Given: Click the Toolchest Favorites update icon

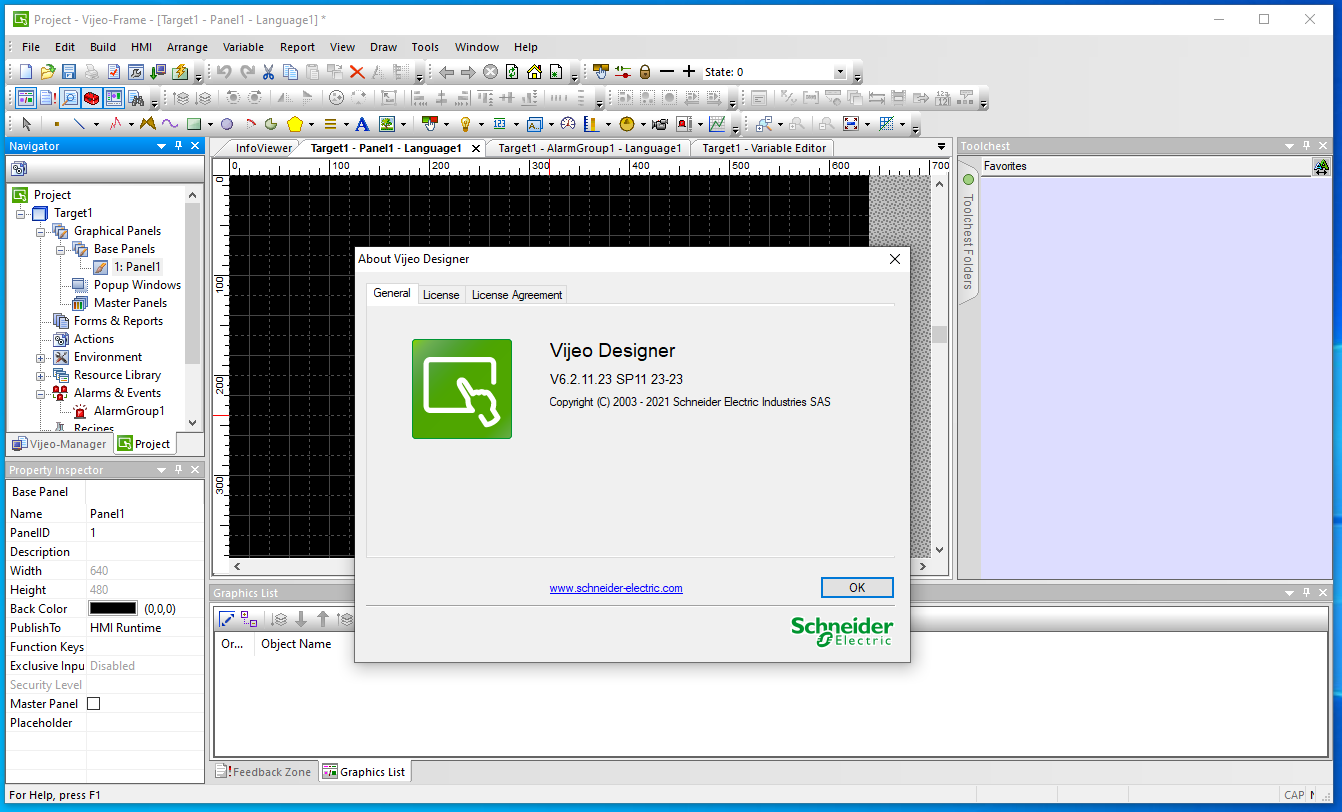Looking at the screenshot, I should click(1321, 166).
